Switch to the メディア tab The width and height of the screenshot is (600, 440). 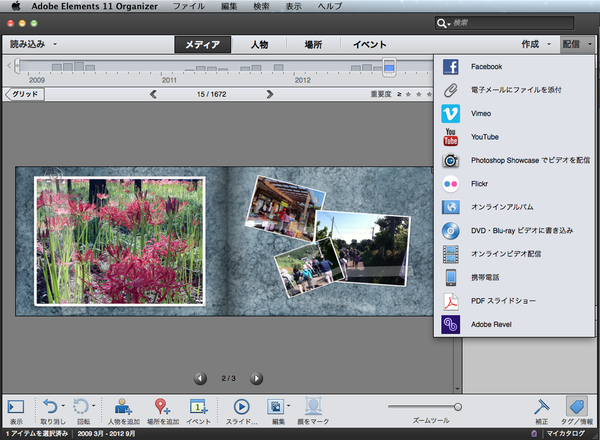[x=202, y=45]
